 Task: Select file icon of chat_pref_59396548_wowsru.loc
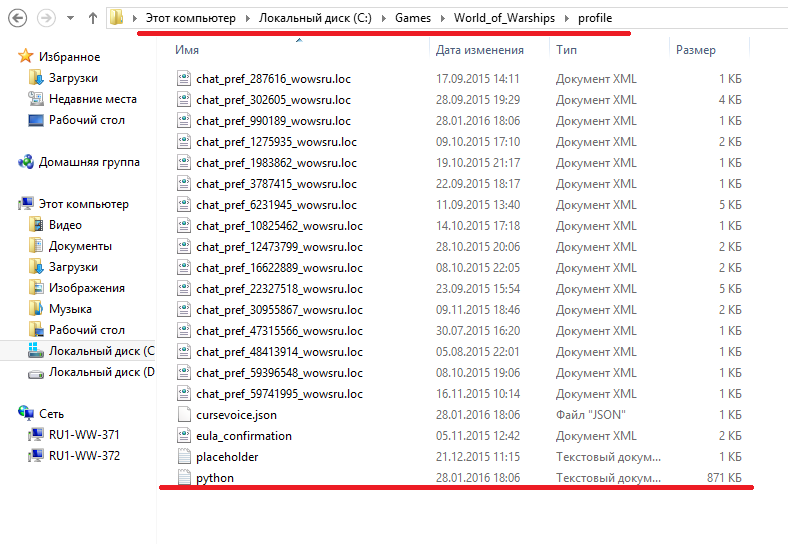184,373
